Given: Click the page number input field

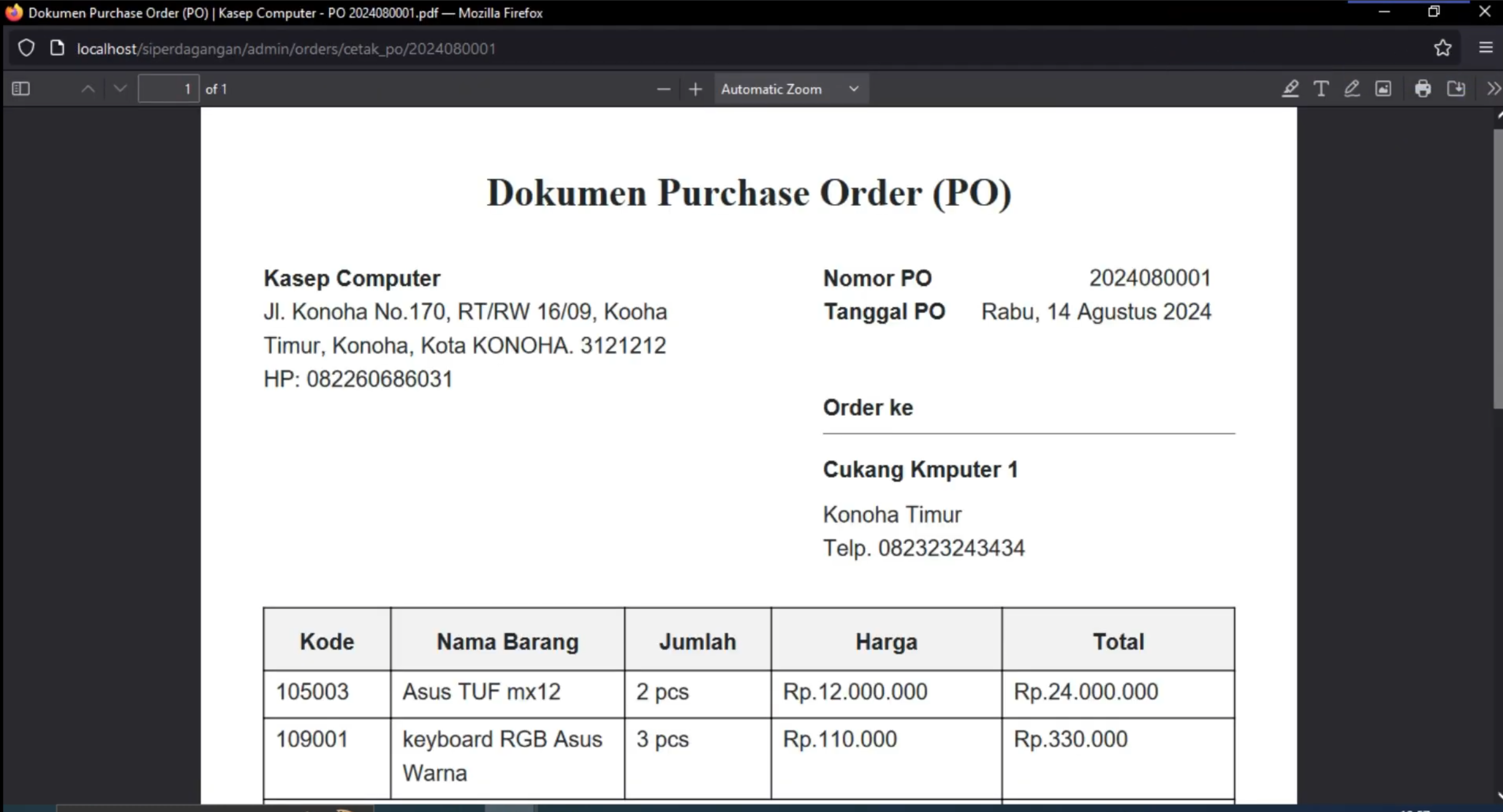Looking at the screenshot, I should (168, 89).
